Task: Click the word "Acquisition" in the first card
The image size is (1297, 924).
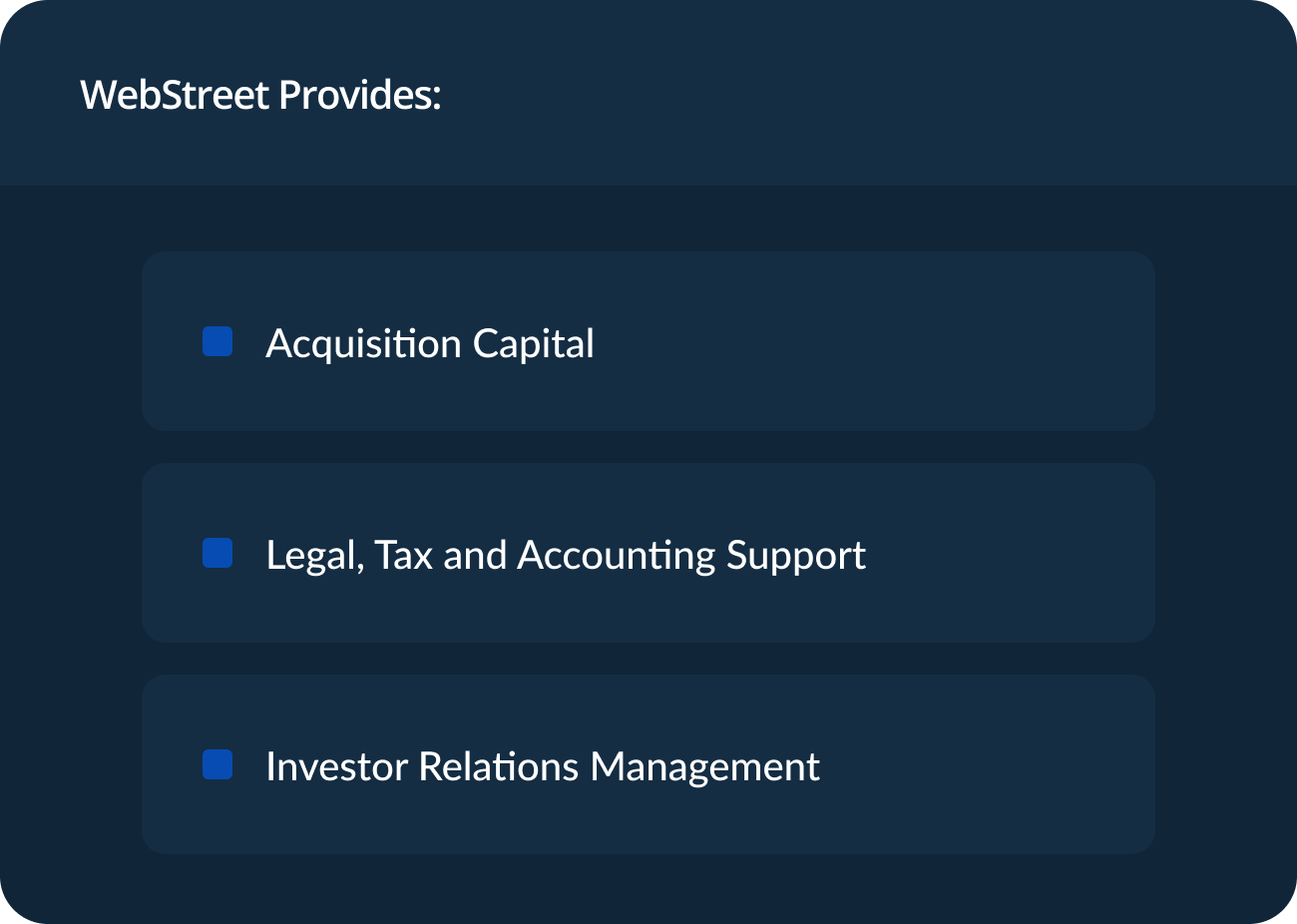Action: pyautogui.click(x=363, y=343)
